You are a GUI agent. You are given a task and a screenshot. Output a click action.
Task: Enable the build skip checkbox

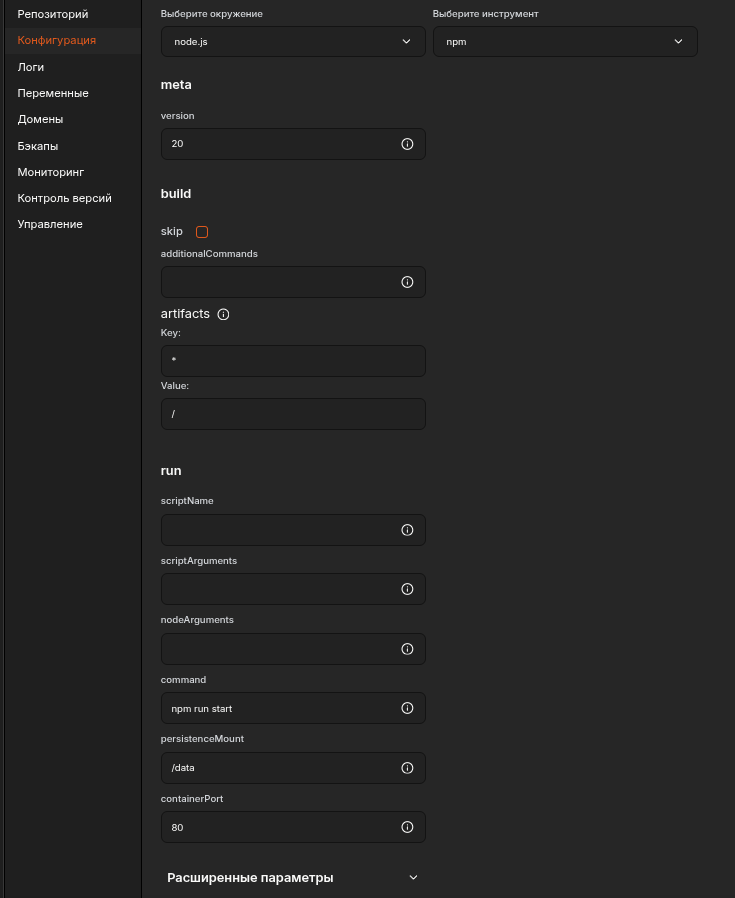coord(202,232)
